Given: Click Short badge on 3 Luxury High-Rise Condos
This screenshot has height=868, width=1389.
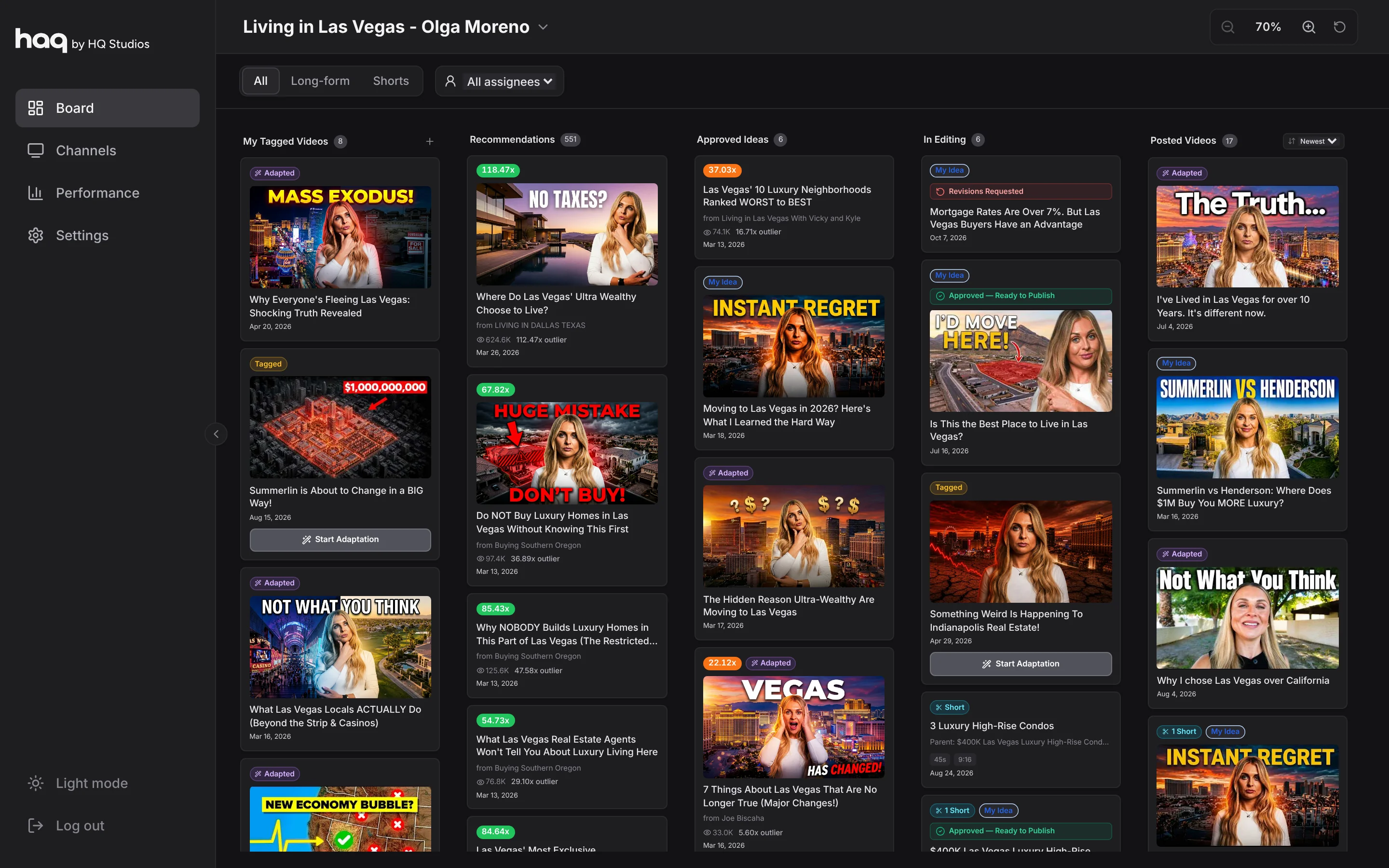Looking at the screenshot, I should (950, 707).
